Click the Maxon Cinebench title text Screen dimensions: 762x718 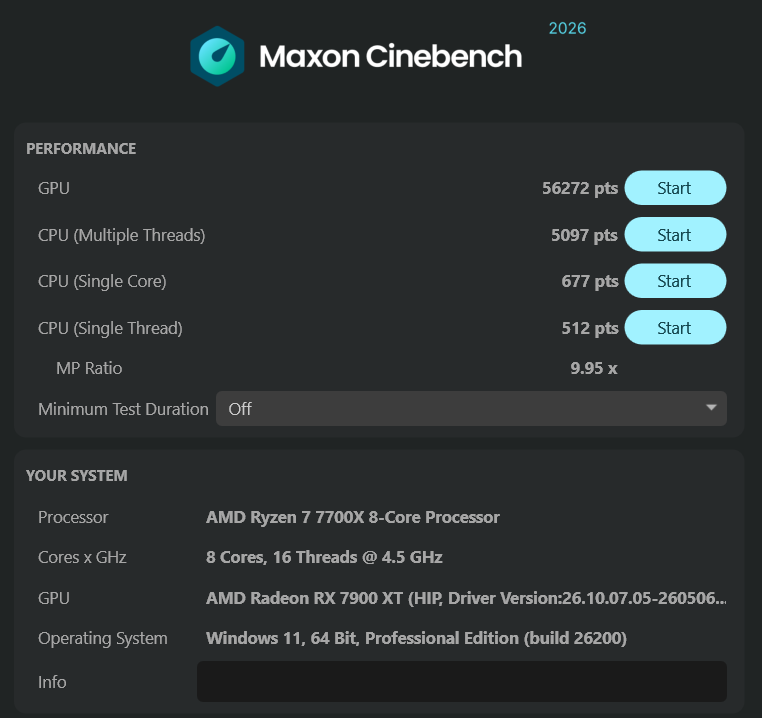coord(390,56)
